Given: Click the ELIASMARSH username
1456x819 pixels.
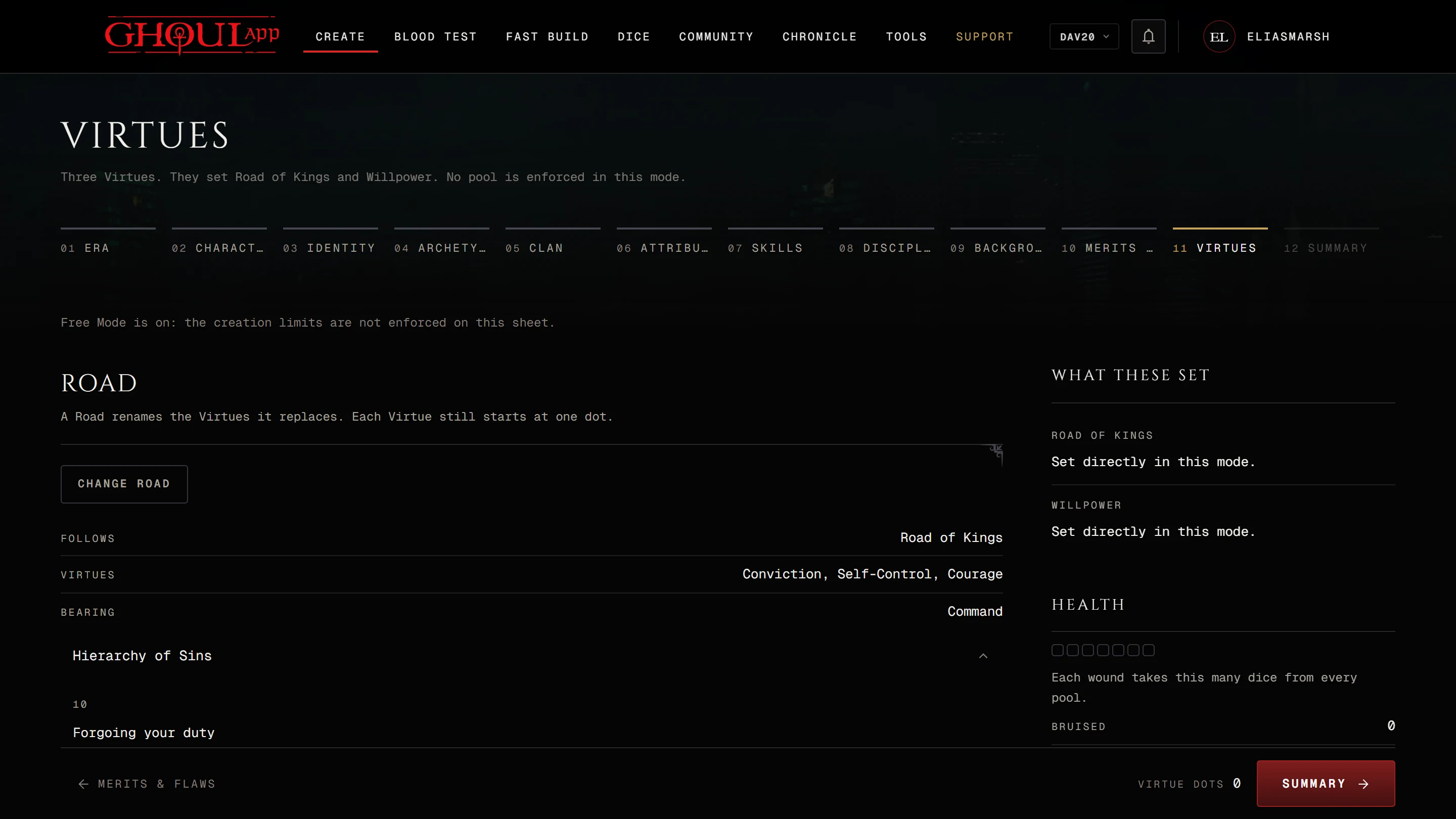Looking at the screenshot, I should tap(1288, 37).
